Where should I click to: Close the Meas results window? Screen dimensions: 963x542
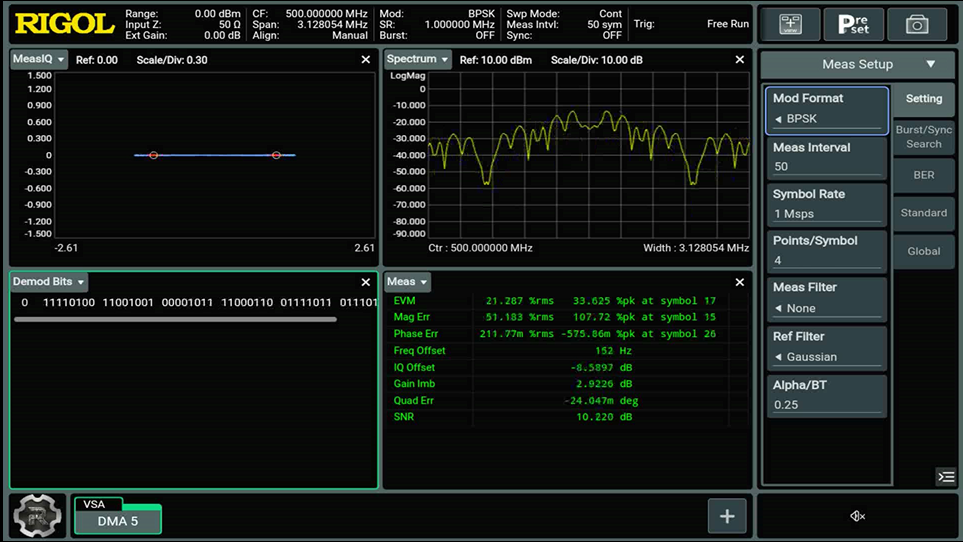[739, 282]
